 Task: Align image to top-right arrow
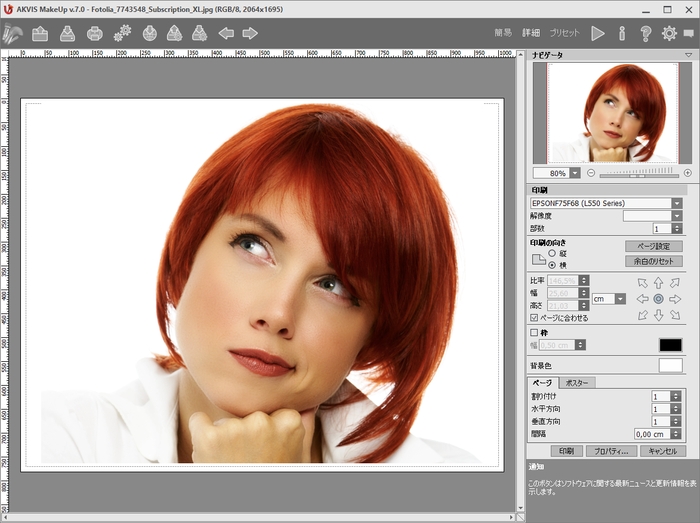point(675,283)
